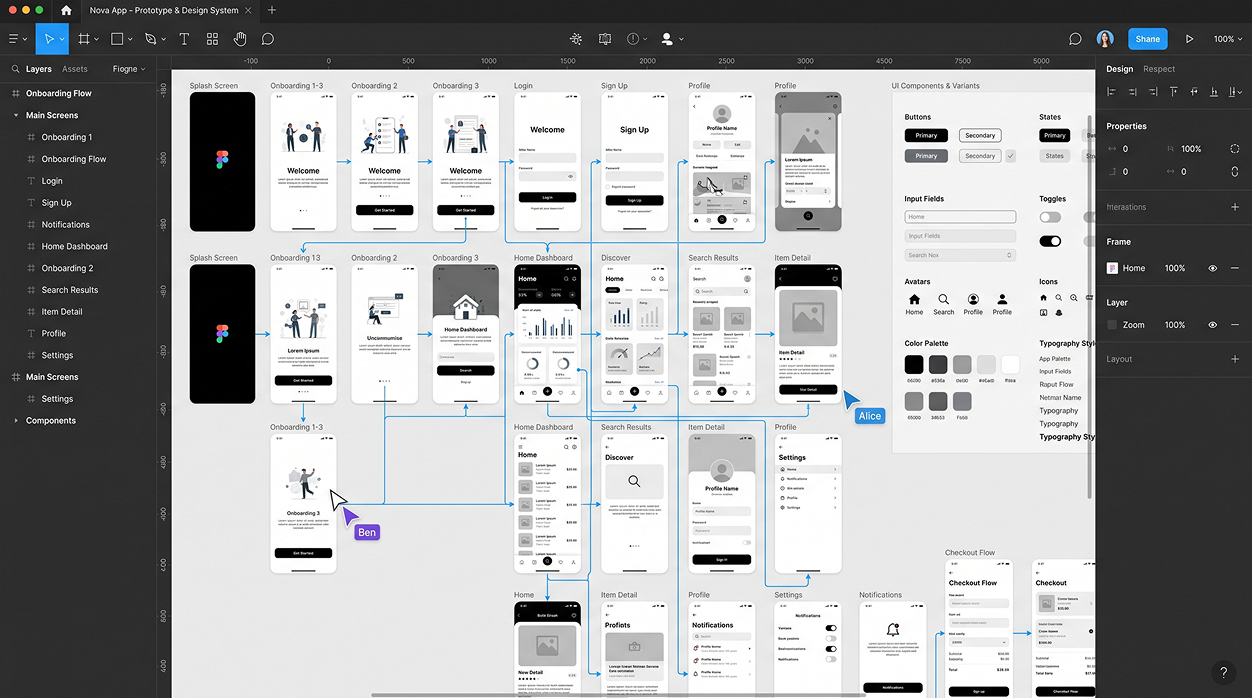Open the Search Nox combo box
This screenshot has height=698, width=1252.
coord(960,255)
